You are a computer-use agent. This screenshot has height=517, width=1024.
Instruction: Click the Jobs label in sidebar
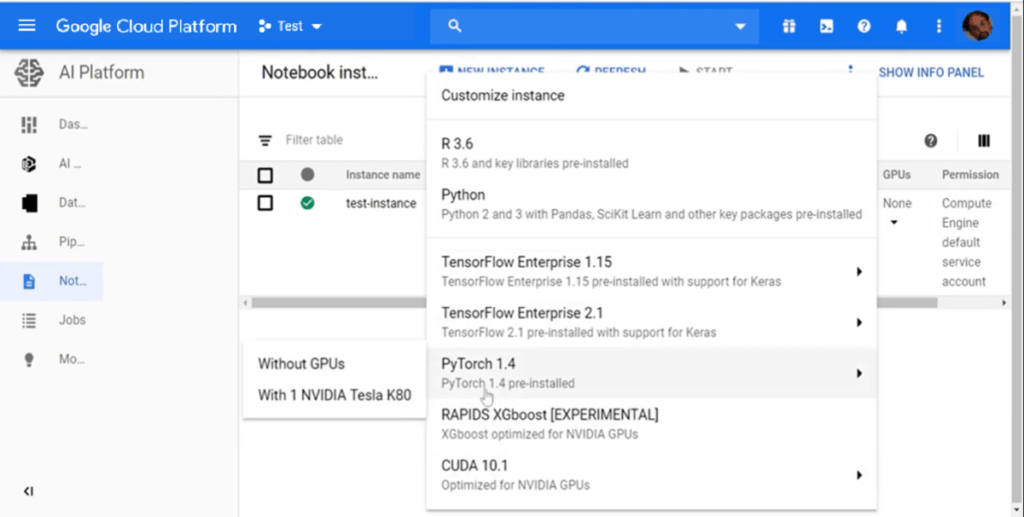(72, 320)
